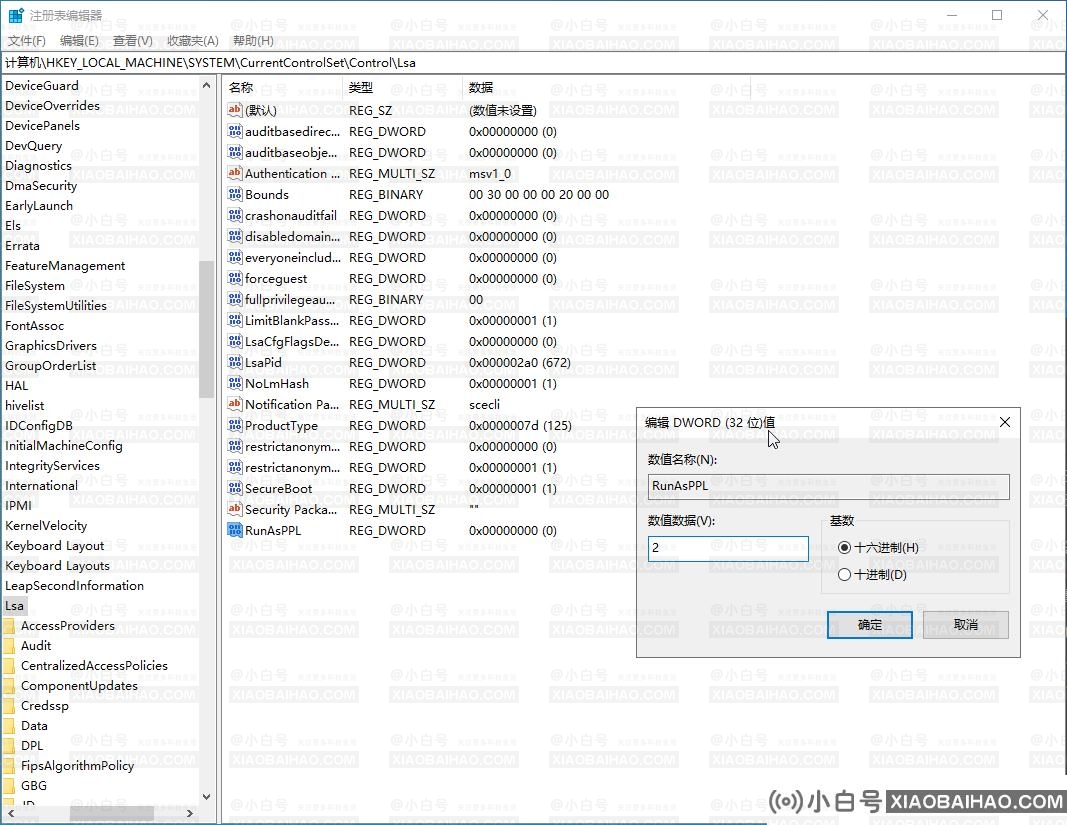
Task: Open the 收藏夹(A) menu
Action: (x=193, y=41)
